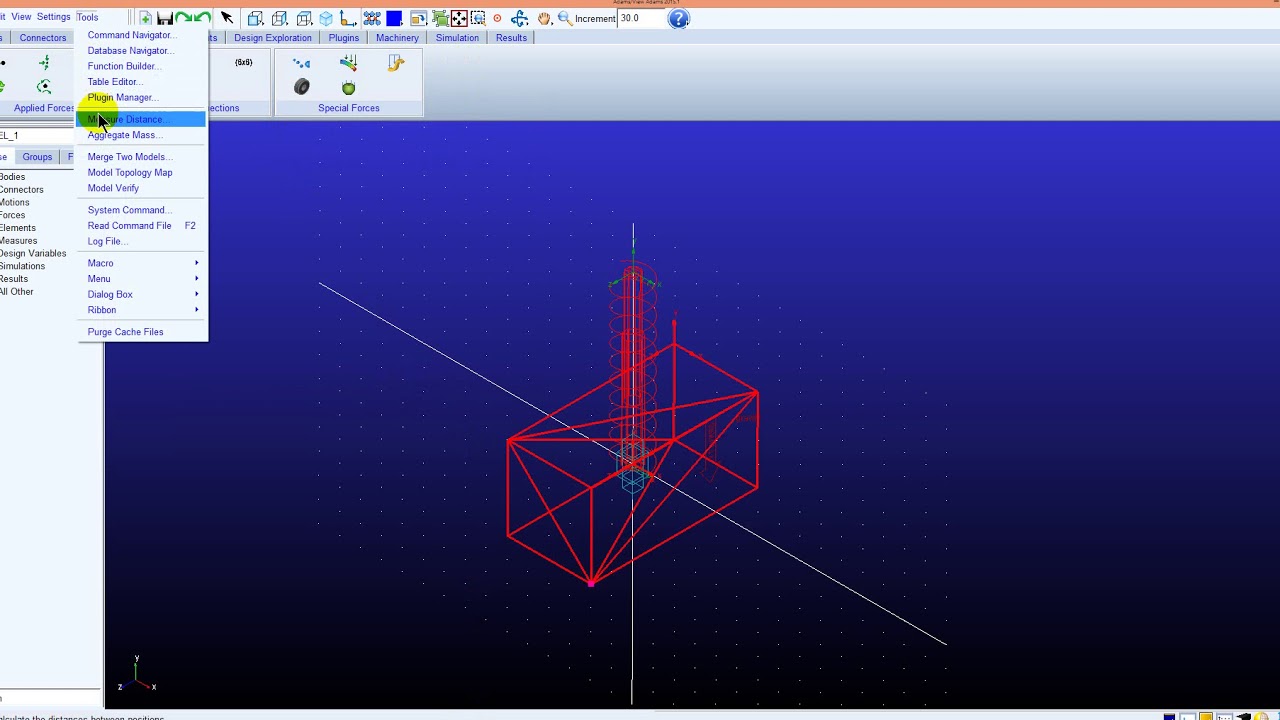The width and height of the screenshot is (1280, 720).
Task: Open System Command dialog
Action: (x=141, y=210)
